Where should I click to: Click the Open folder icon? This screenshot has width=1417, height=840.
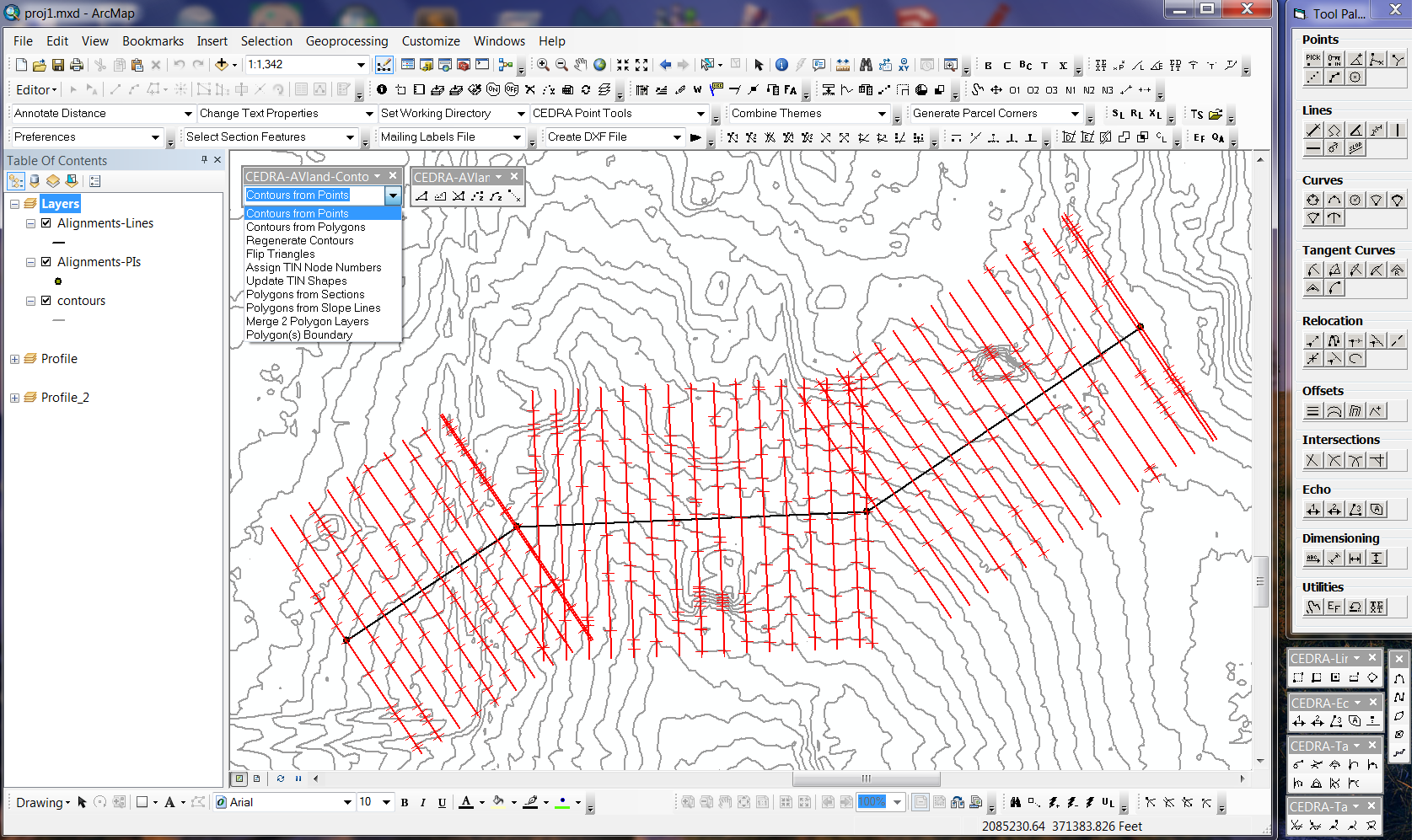click(40, 65)
